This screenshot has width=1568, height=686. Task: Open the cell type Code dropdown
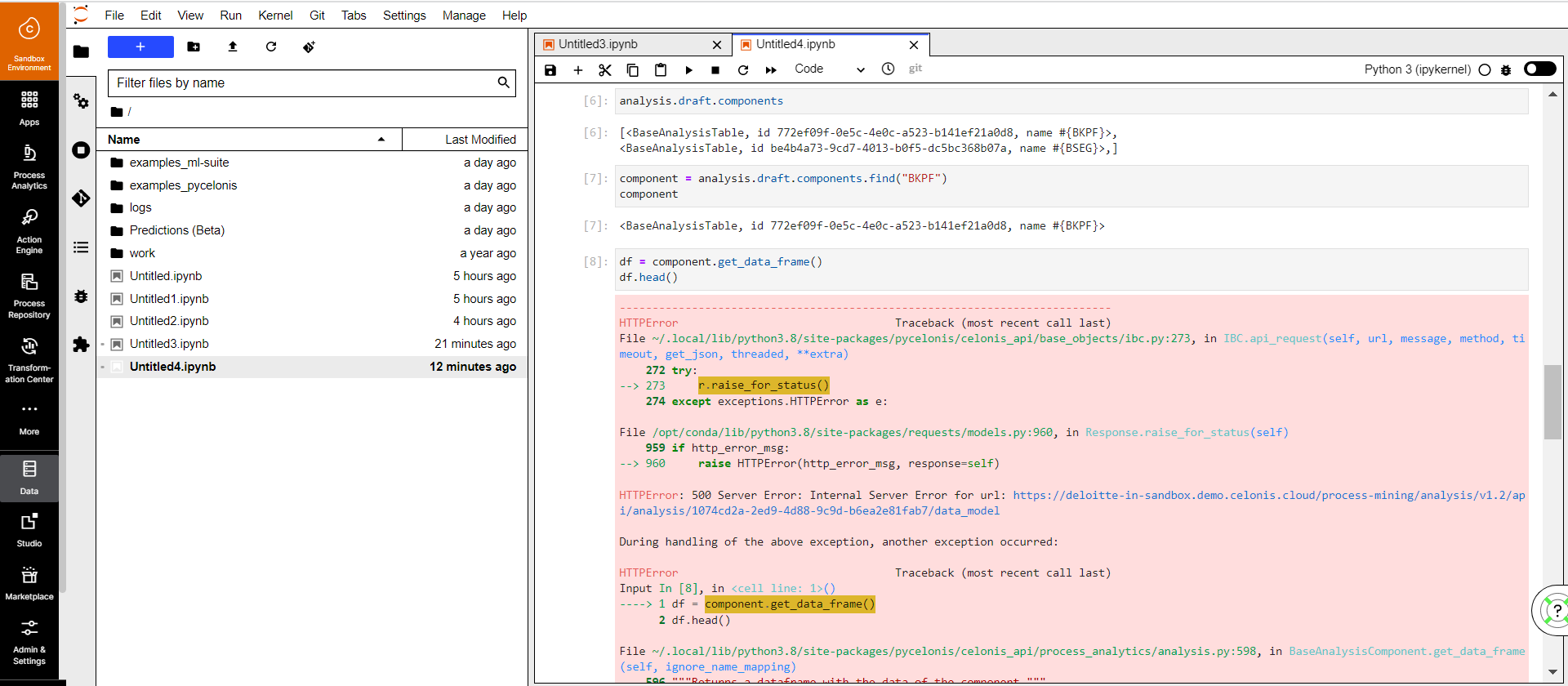click(x=829, y=69)
